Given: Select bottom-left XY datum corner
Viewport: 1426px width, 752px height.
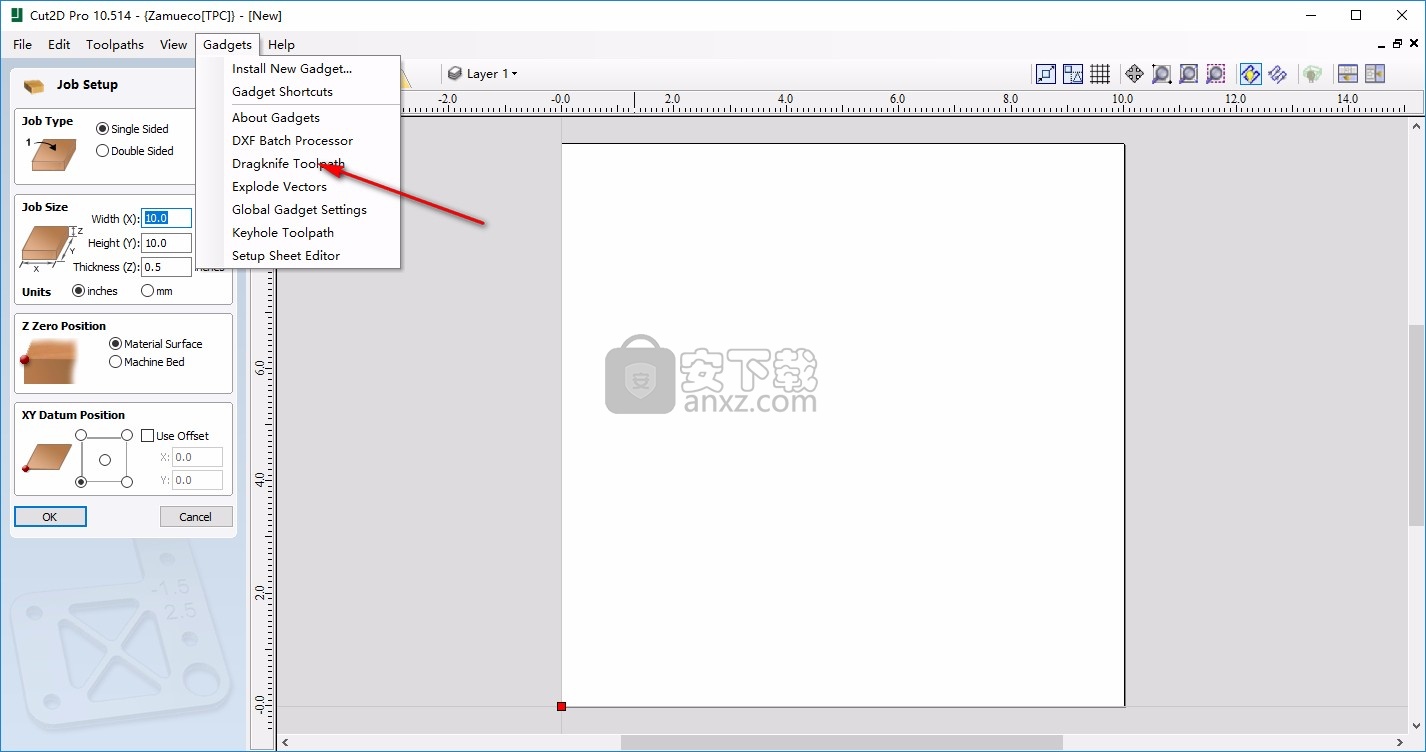Looking at the screenshot, I should coord(81,482).
